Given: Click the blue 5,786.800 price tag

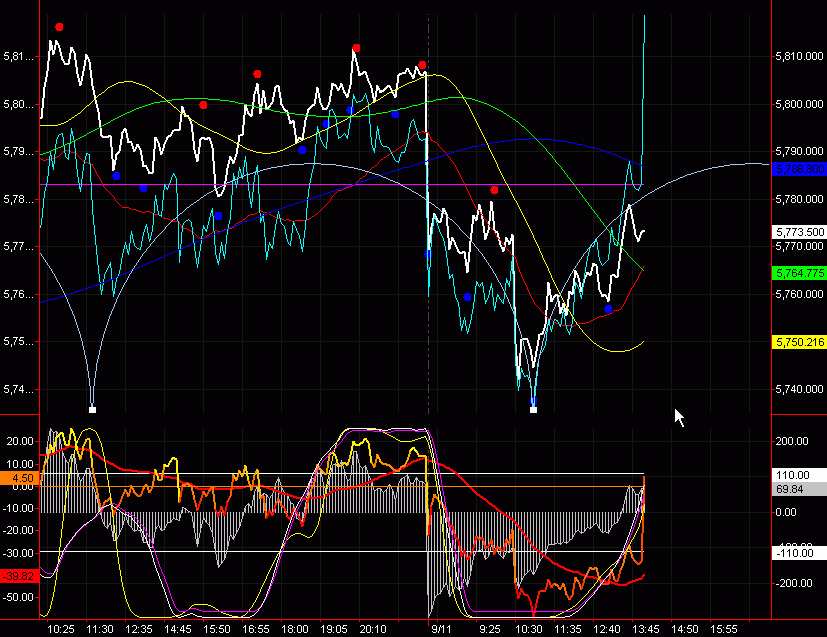Looking at the screenshot, I should (799, 169).
